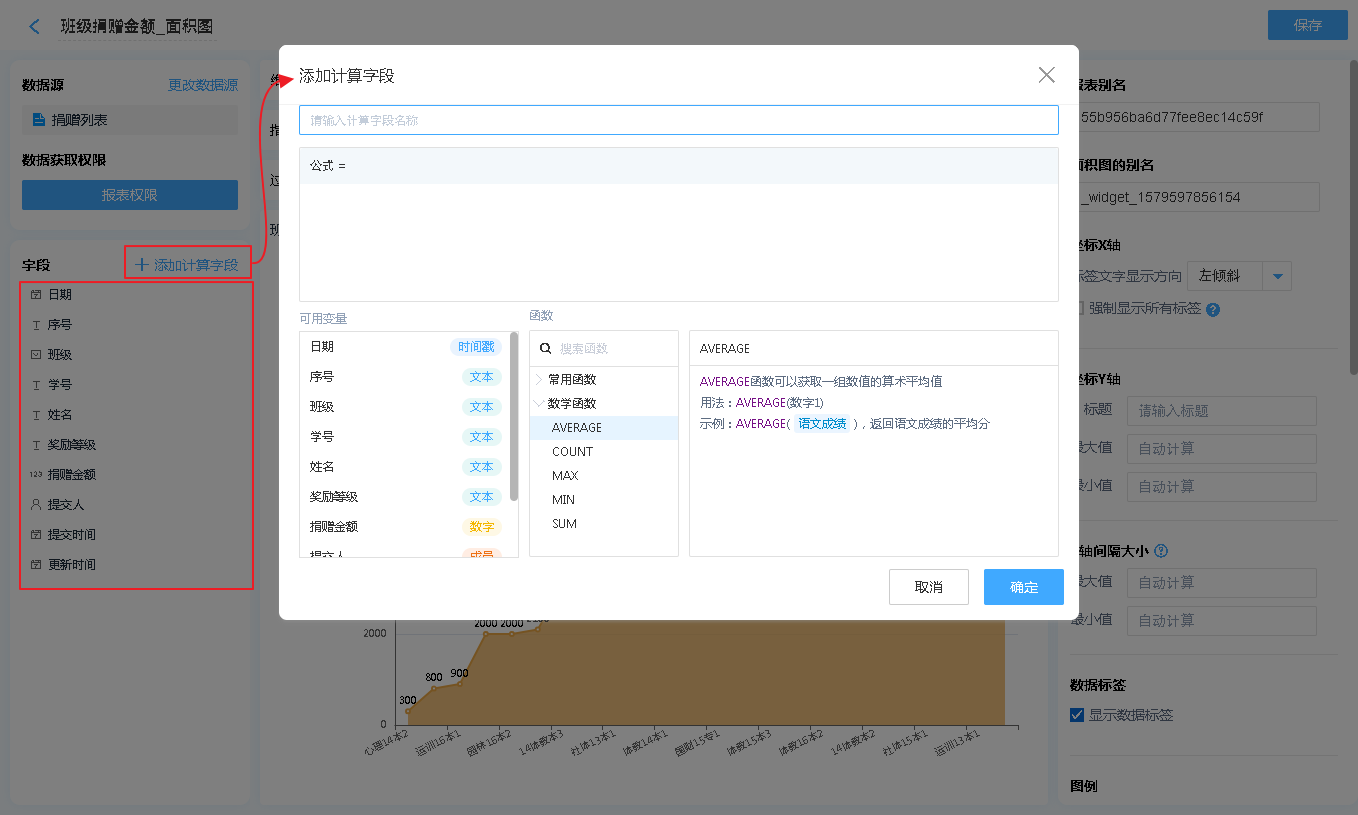This screenshot has height=815, width=1358.
Task: Enable the 强制显示所有标签 checkbox
Action: (x=1077, y=308)
